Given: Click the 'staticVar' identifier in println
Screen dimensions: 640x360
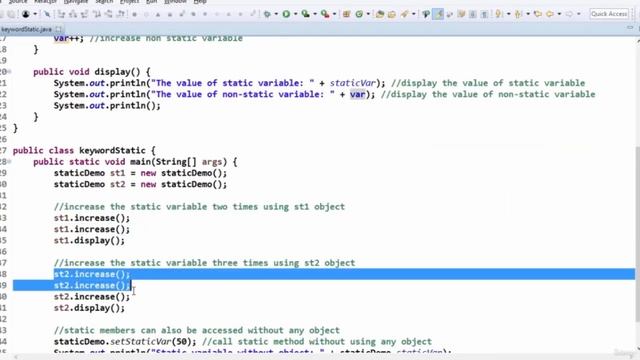Looking at the screenshot, I should coord(352,83).
